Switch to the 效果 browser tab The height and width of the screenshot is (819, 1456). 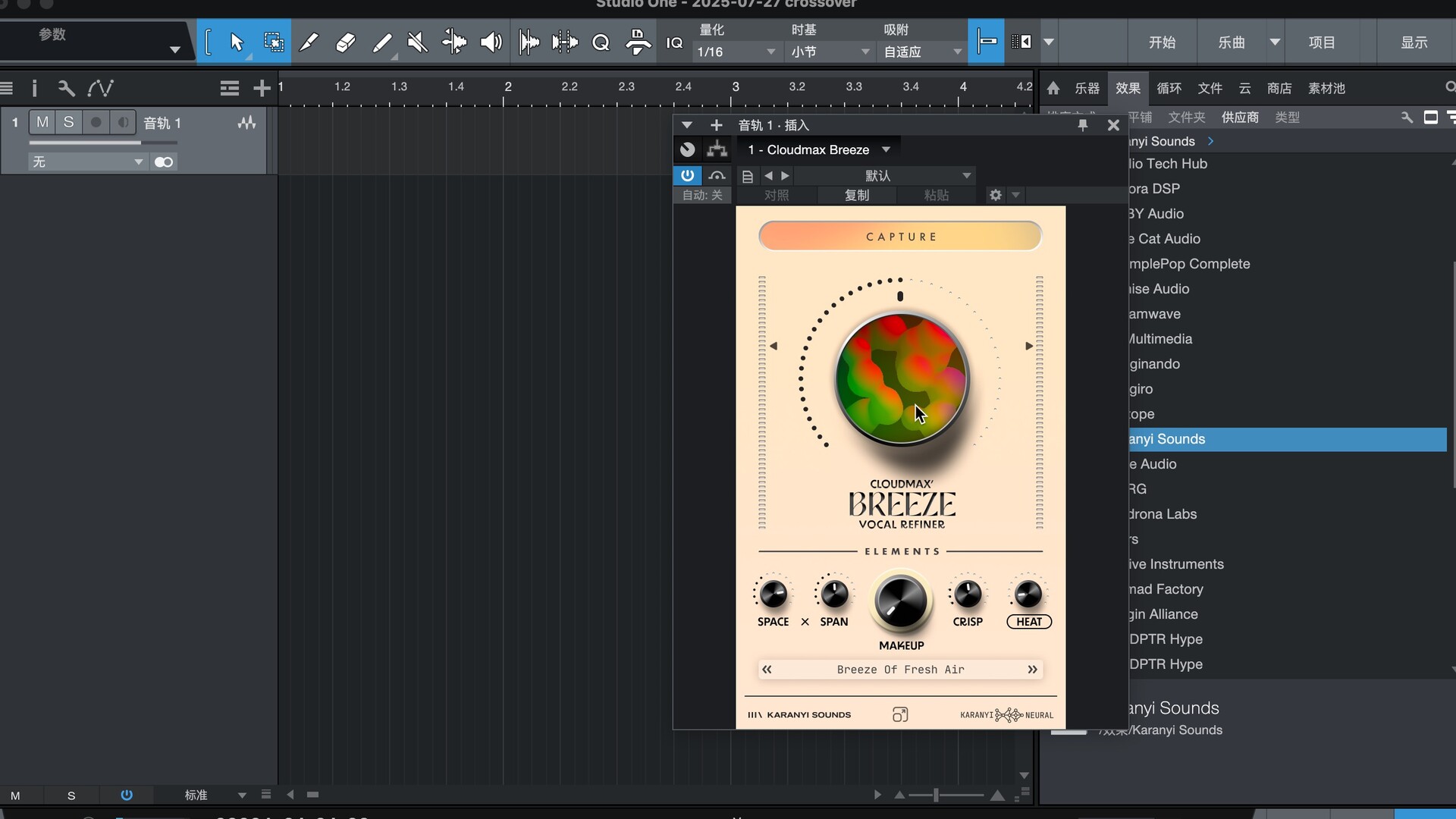[1128, 89]
